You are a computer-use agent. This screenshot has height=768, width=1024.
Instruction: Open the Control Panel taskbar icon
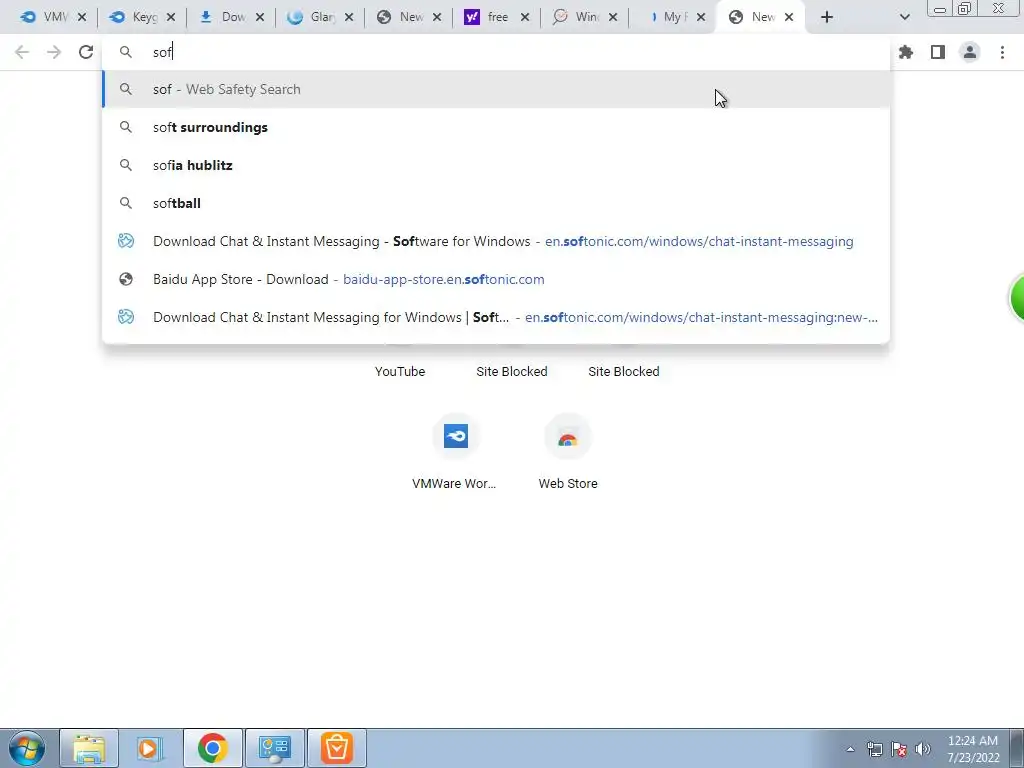(275, 748)
